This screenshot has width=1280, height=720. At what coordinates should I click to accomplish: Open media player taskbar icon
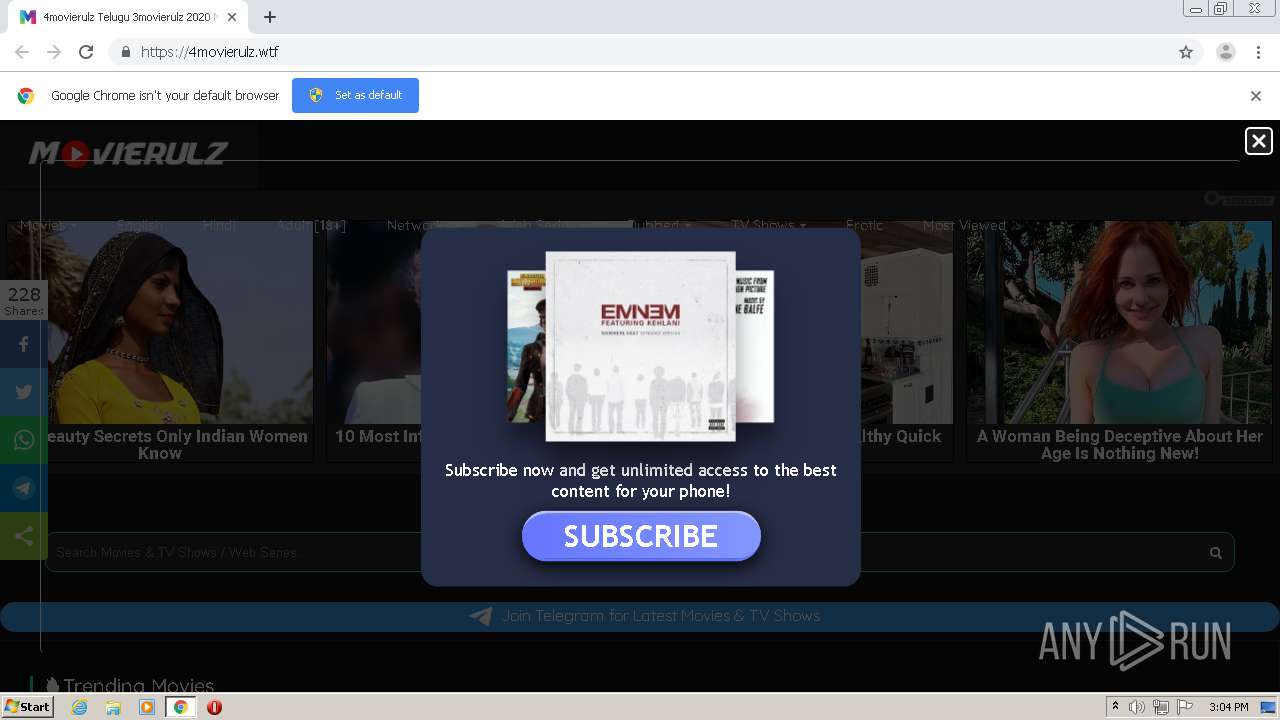pos(147,707)
